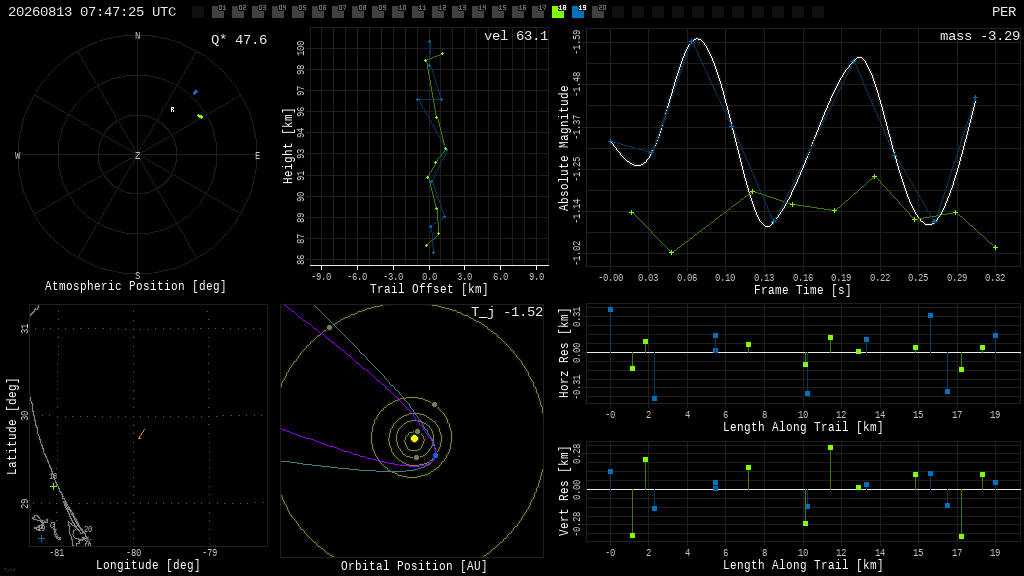This screenshot has height=576, width=1024.
Task: Click the vel 63.1 velocity readout
Action: click(516, 36)
